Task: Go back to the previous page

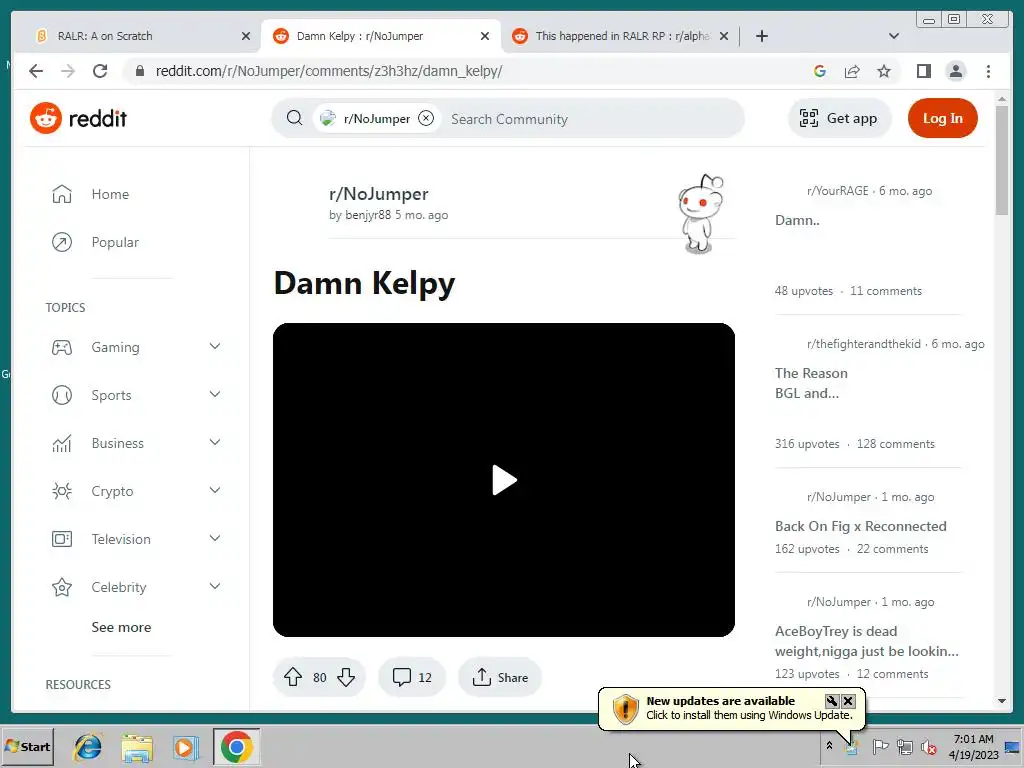Action: 36,71
